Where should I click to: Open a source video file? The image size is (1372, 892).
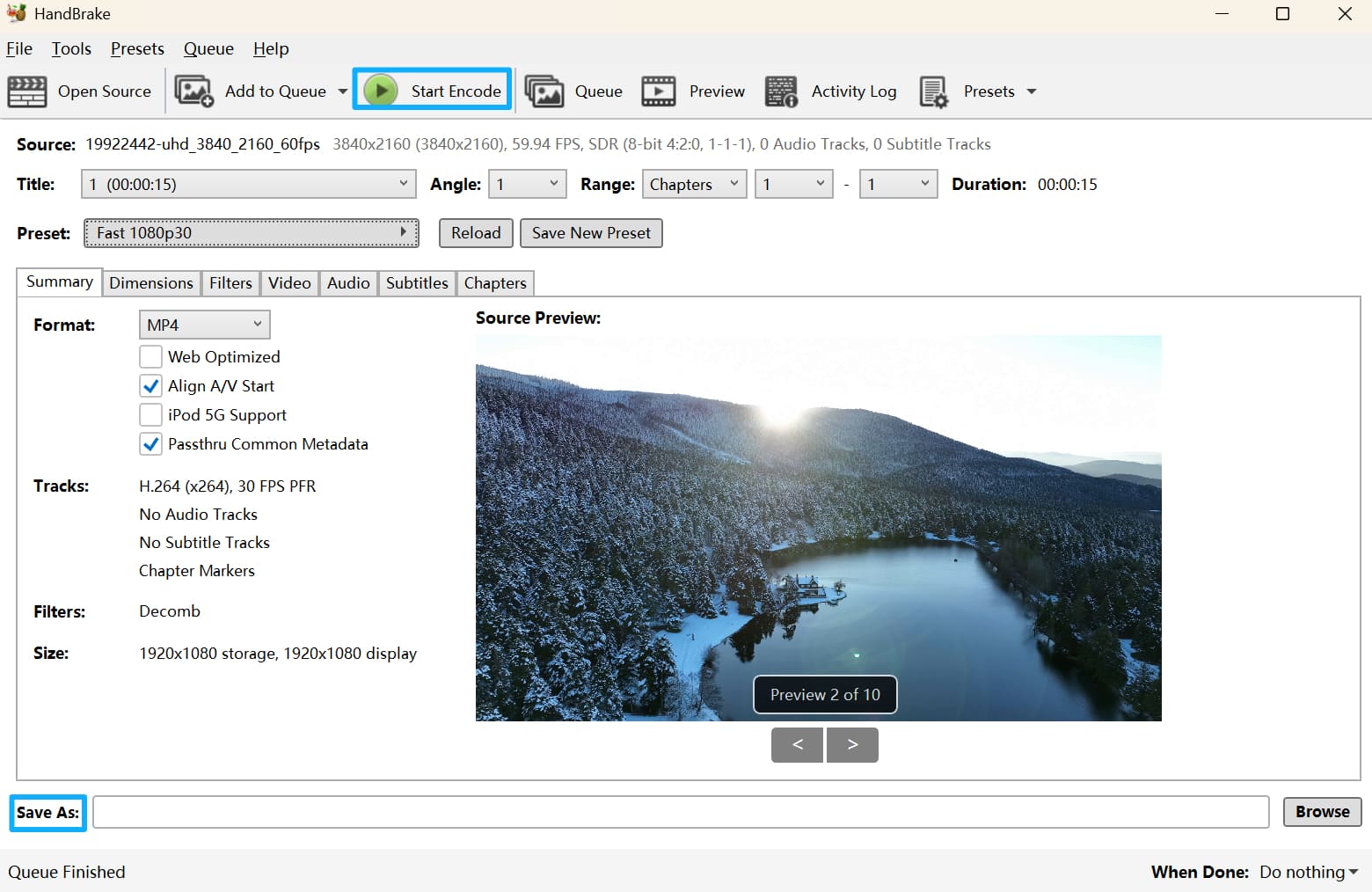pos(81,91)
